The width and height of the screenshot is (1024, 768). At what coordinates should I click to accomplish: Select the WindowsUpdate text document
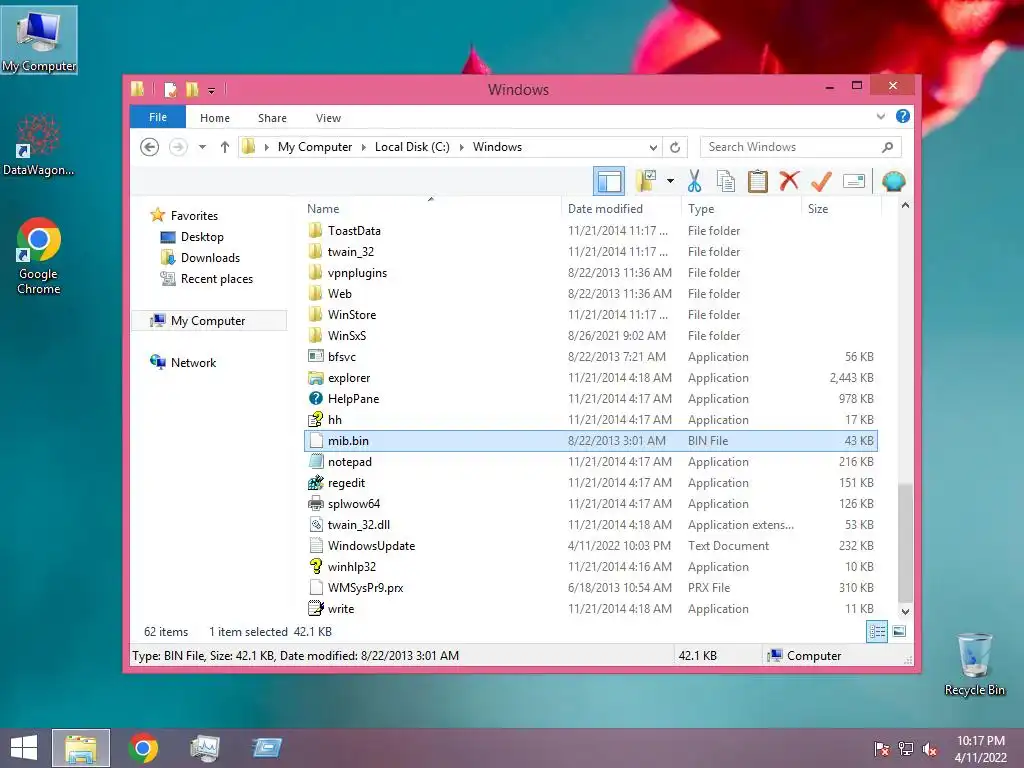coord(591,545)
